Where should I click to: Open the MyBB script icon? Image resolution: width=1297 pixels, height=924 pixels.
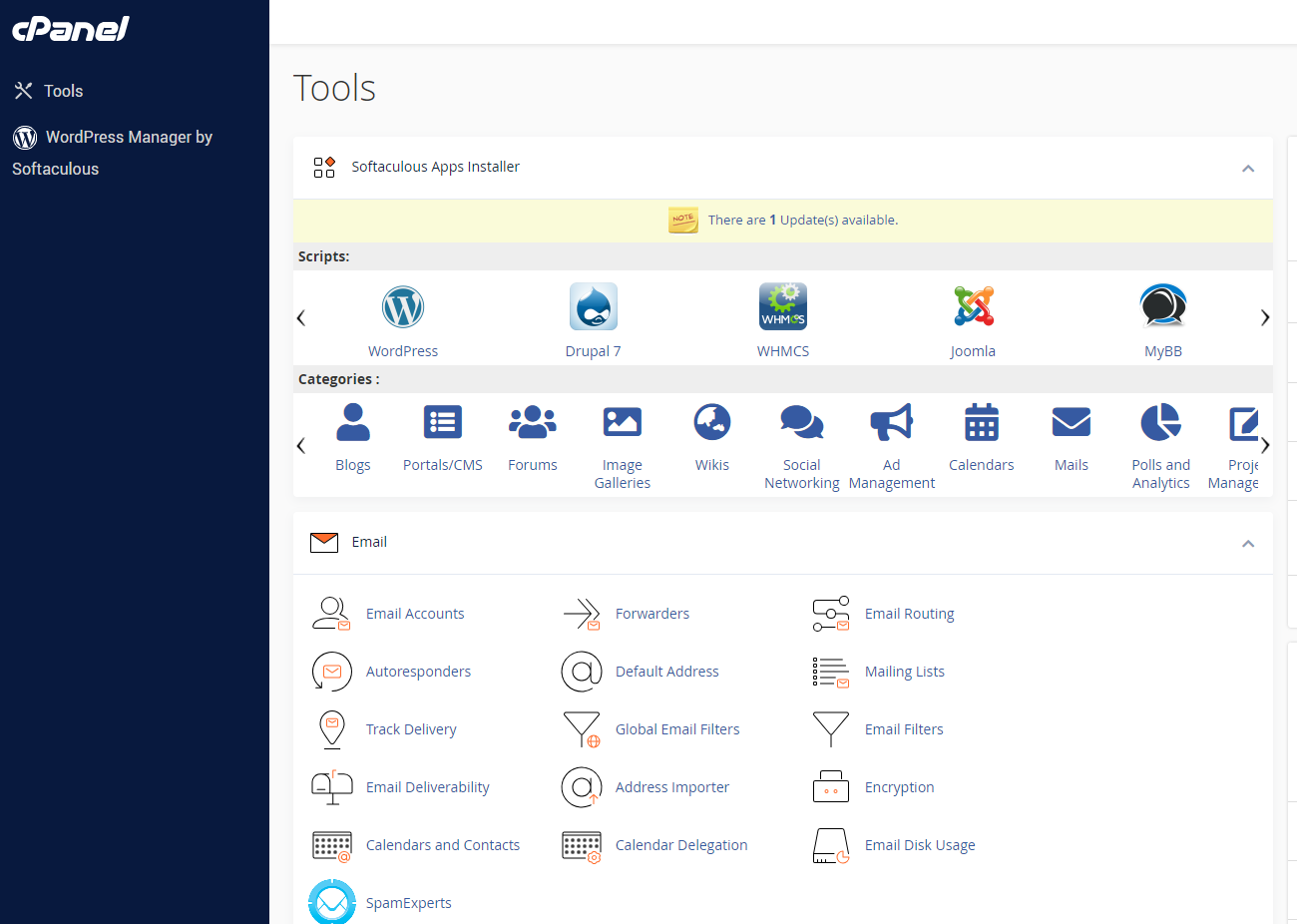tap(1163, 306)
